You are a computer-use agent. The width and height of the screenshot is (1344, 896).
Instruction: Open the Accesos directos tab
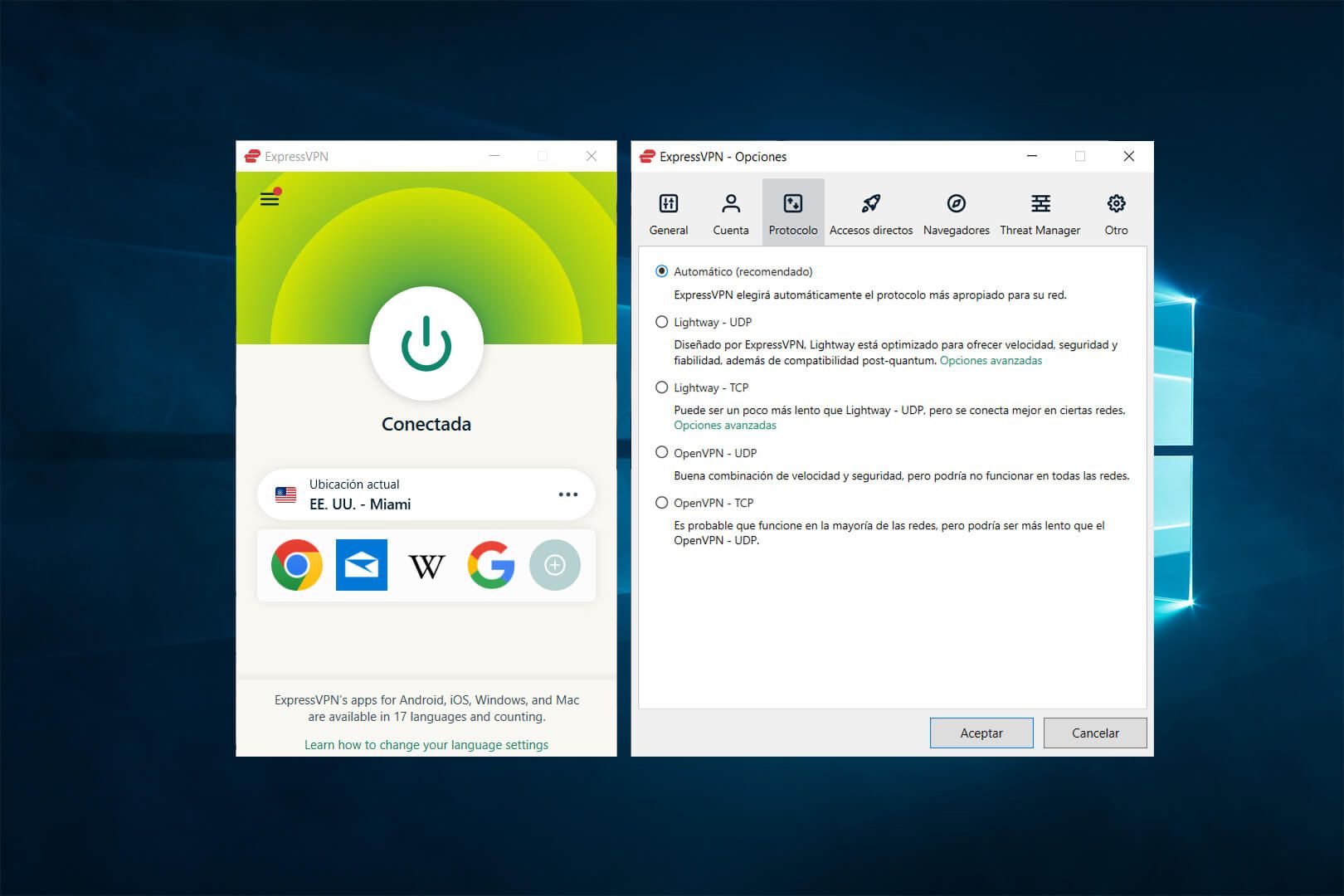[x=871, y=213]
